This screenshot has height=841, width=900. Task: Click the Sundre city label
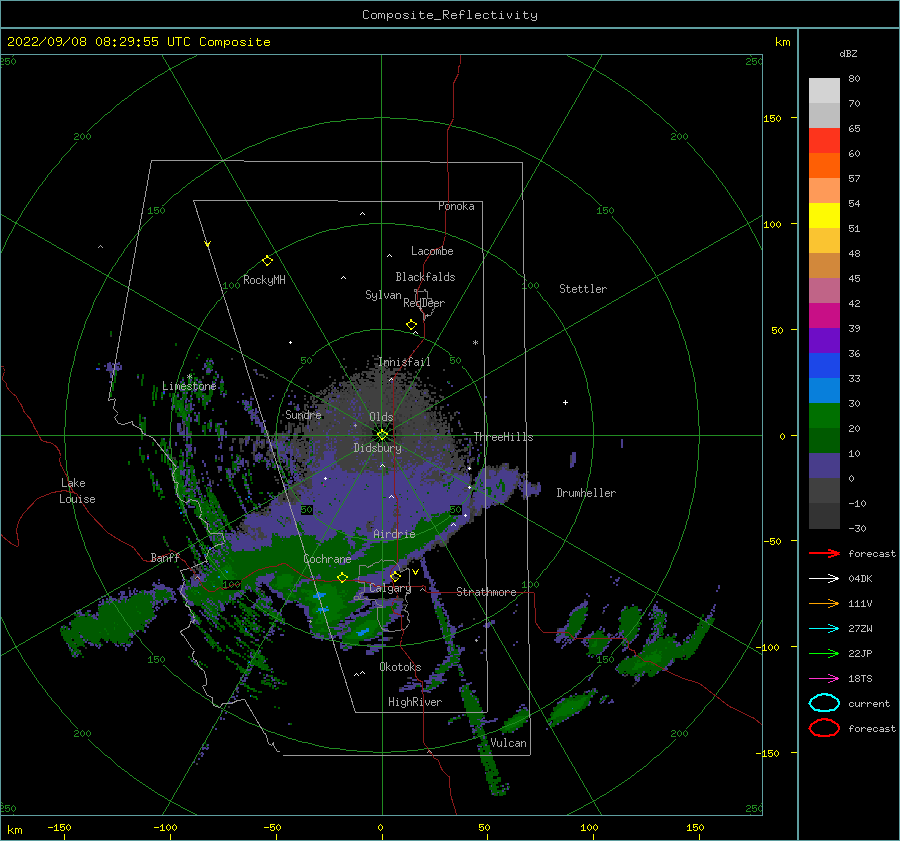coord(303,414)
